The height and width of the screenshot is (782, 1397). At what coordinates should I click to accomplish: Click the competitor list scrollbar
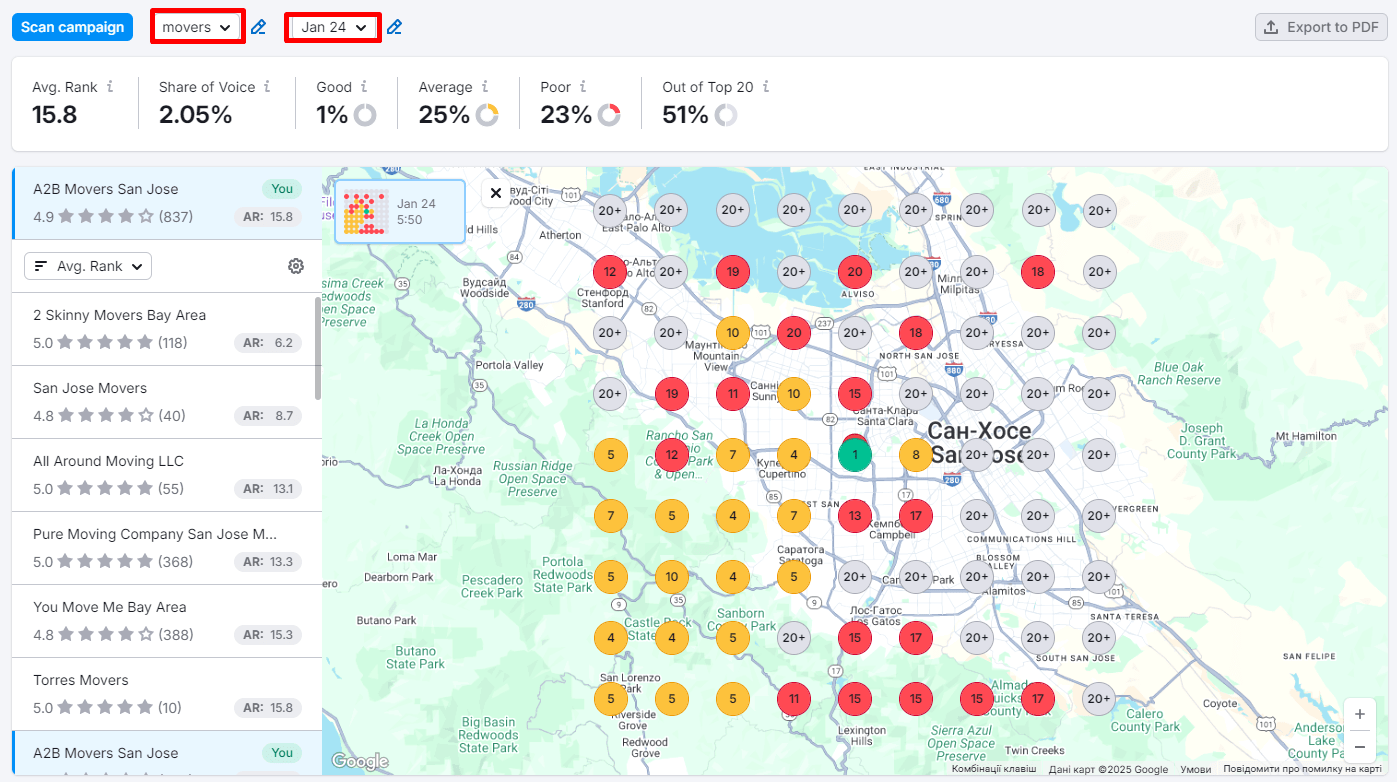[318, 348]
